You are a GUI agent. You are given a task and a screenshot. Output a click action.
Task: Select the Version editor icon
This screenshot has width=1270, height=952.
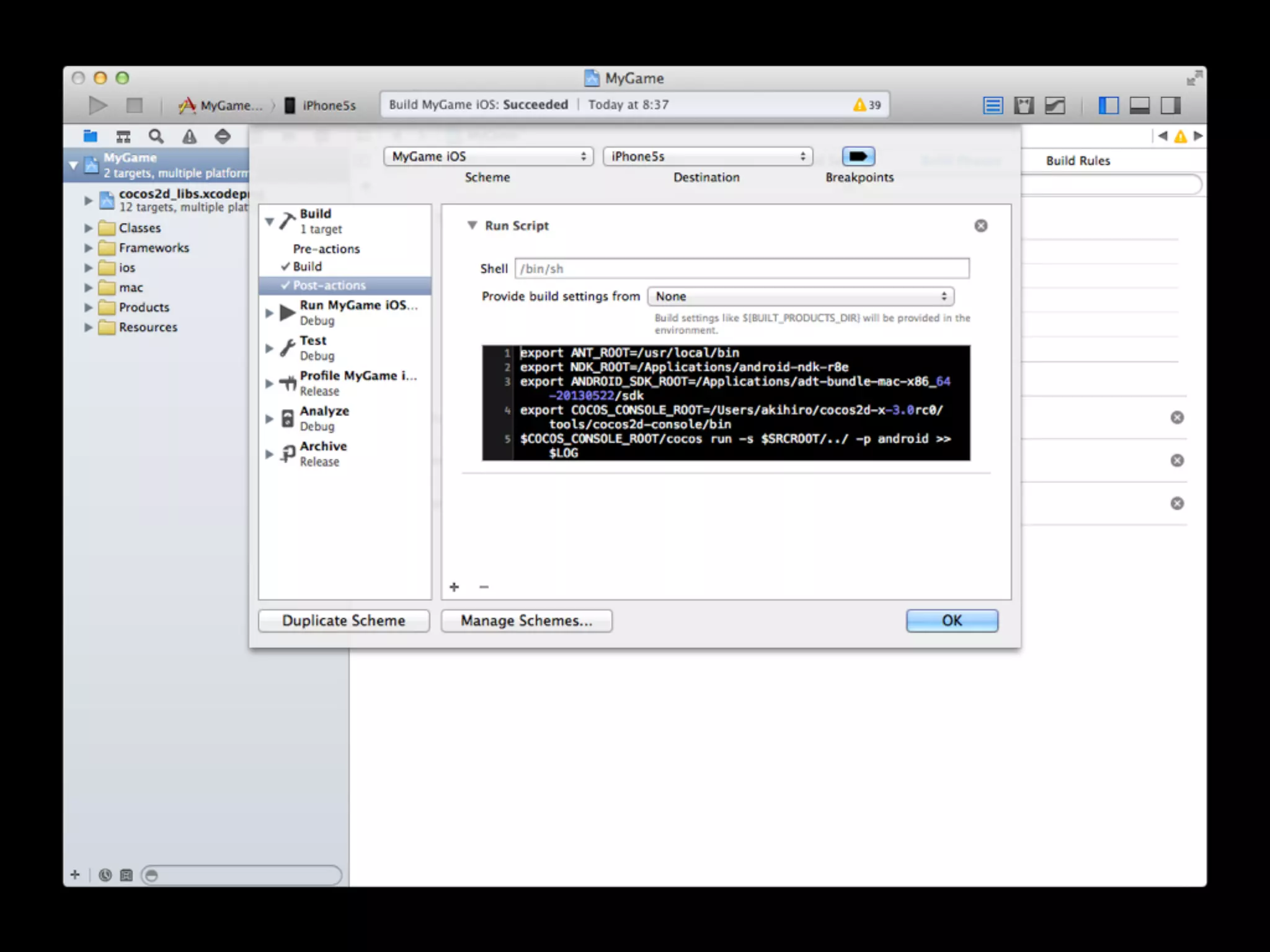click(1055, 105)
